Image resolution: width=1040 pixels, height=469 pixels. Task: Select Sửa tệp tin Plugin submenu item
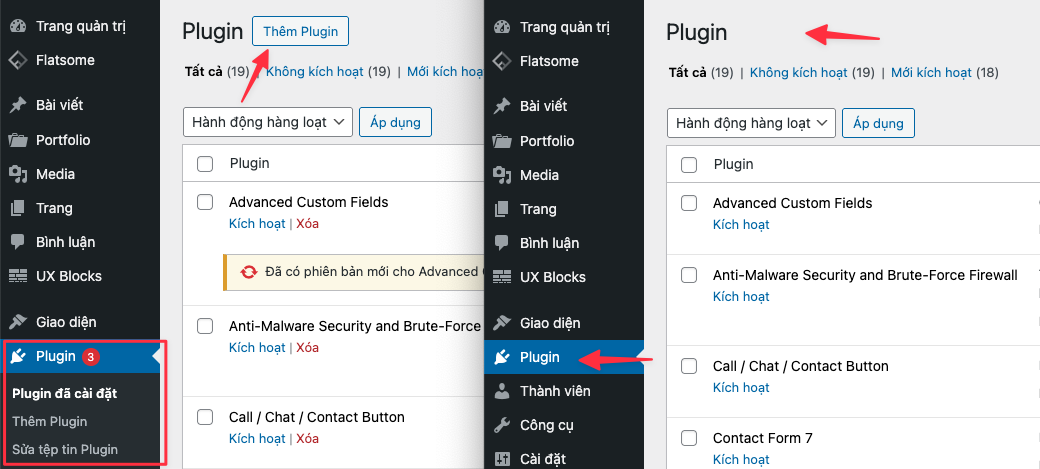pos(65,450)
